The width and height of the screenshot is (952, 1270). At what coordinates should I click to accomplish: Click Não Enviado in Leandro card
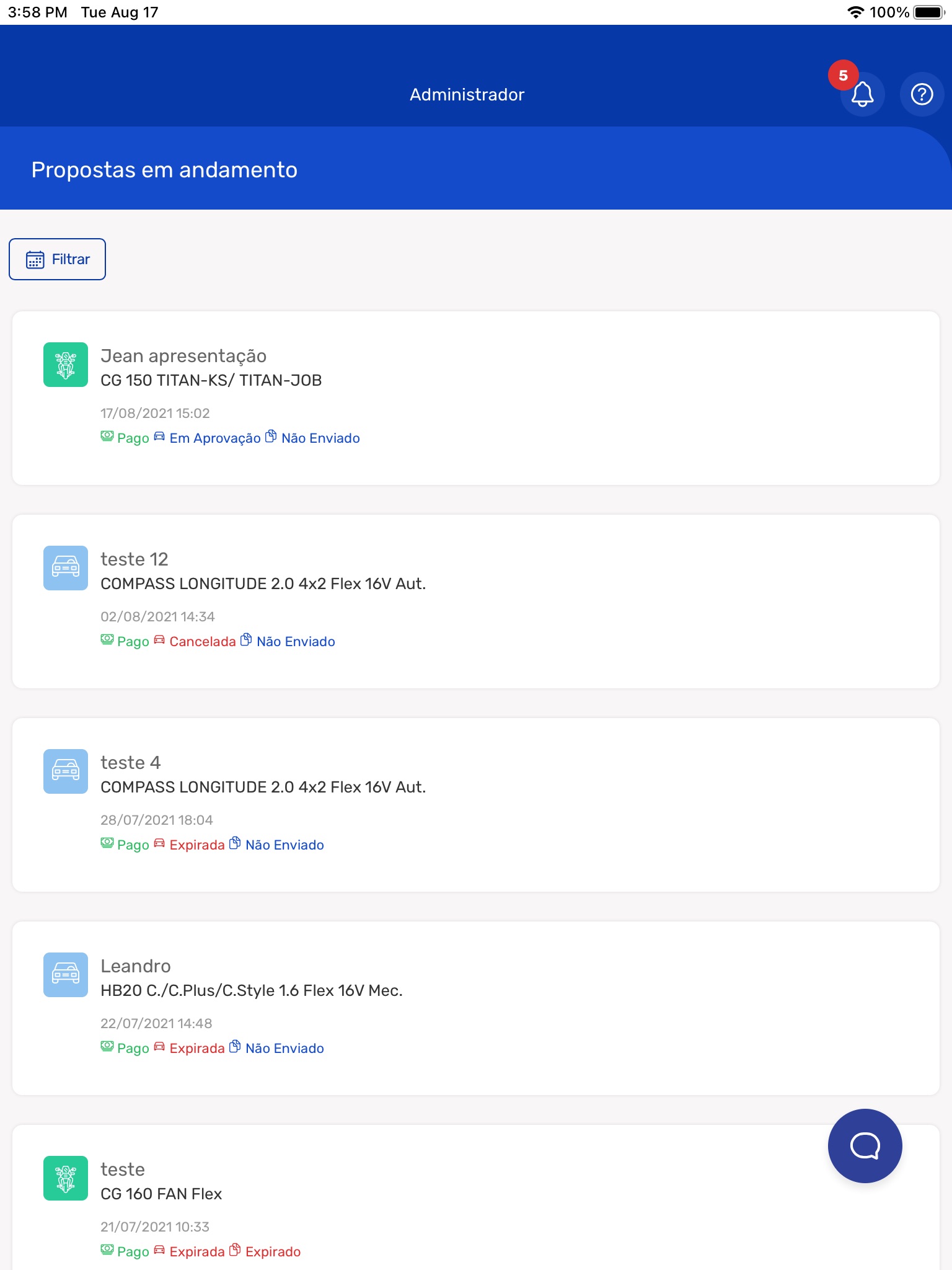284,1048
